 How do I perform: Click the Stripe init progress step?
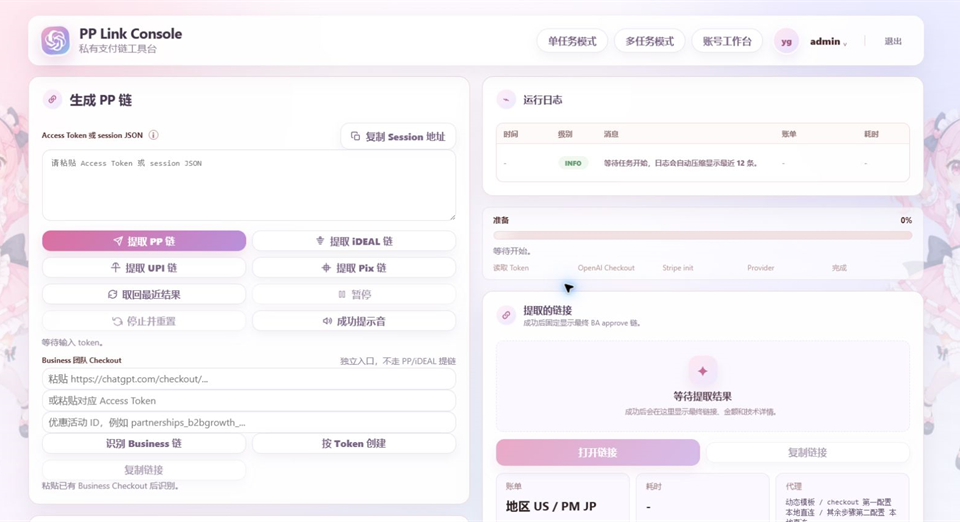[678, 268]
